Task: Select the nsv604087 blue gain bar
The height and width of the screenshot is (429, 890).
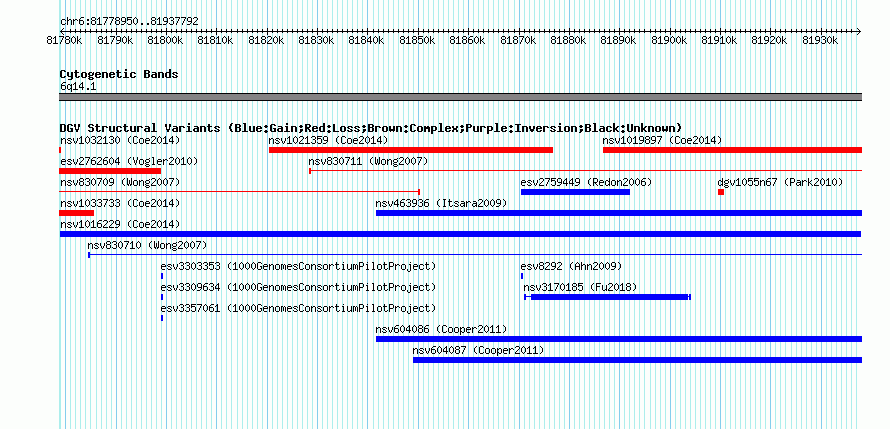Action: pos(637,360)
